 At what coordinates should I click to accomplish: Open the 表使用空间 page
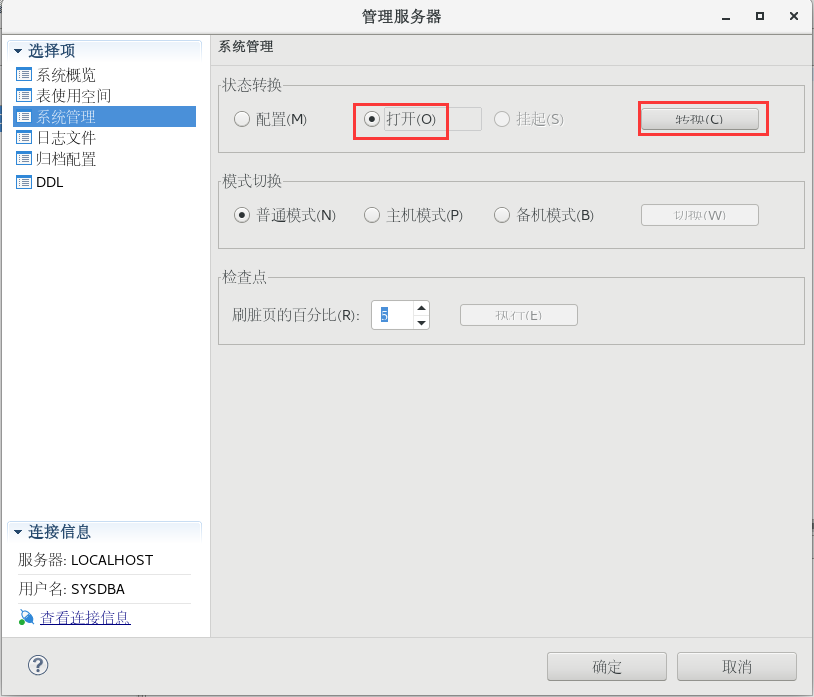coord(73,95)
